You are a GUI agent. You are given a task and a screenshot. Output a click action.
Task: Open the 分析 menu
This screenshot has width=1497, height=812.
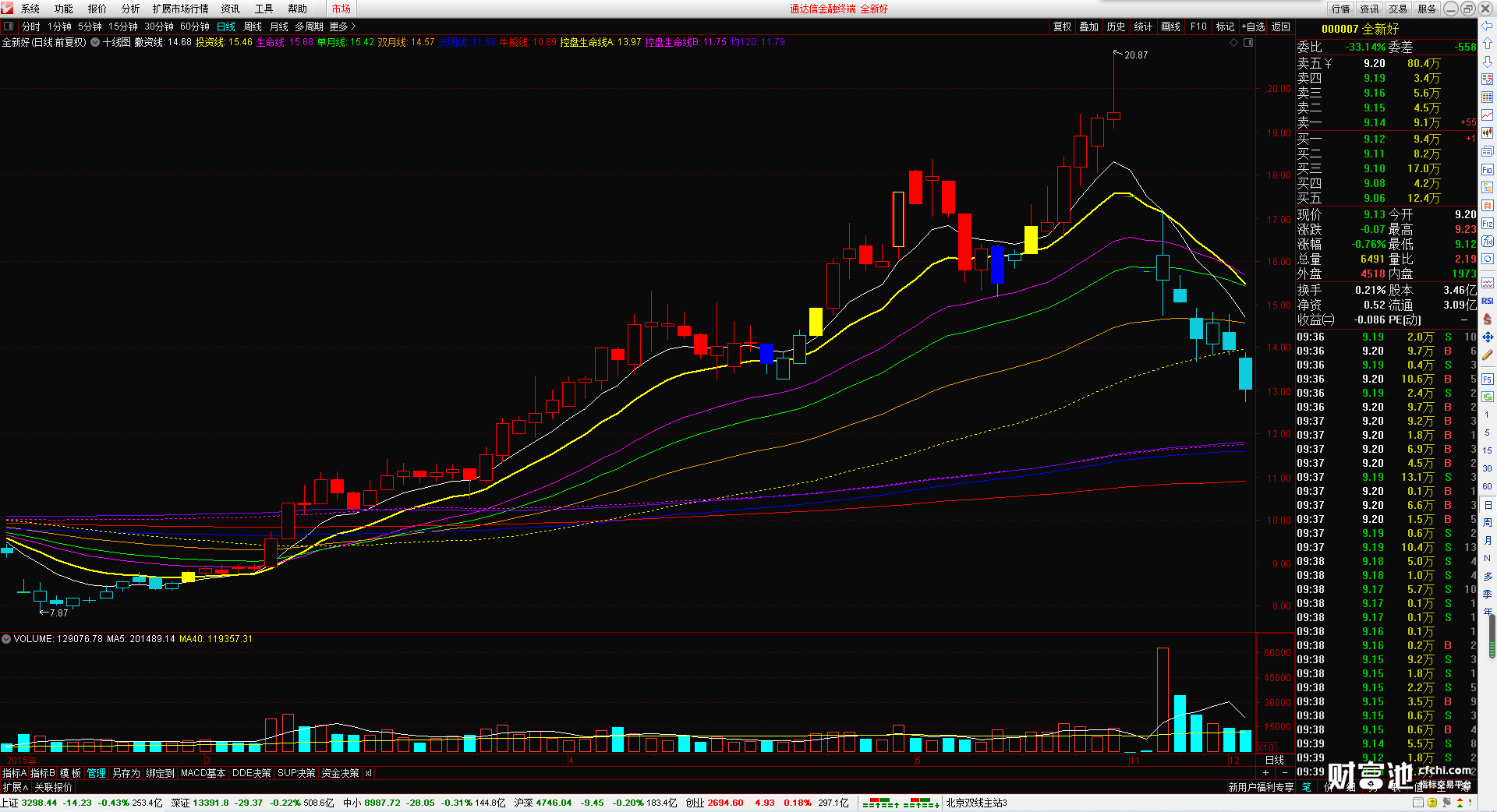click(x=131, y=9)
